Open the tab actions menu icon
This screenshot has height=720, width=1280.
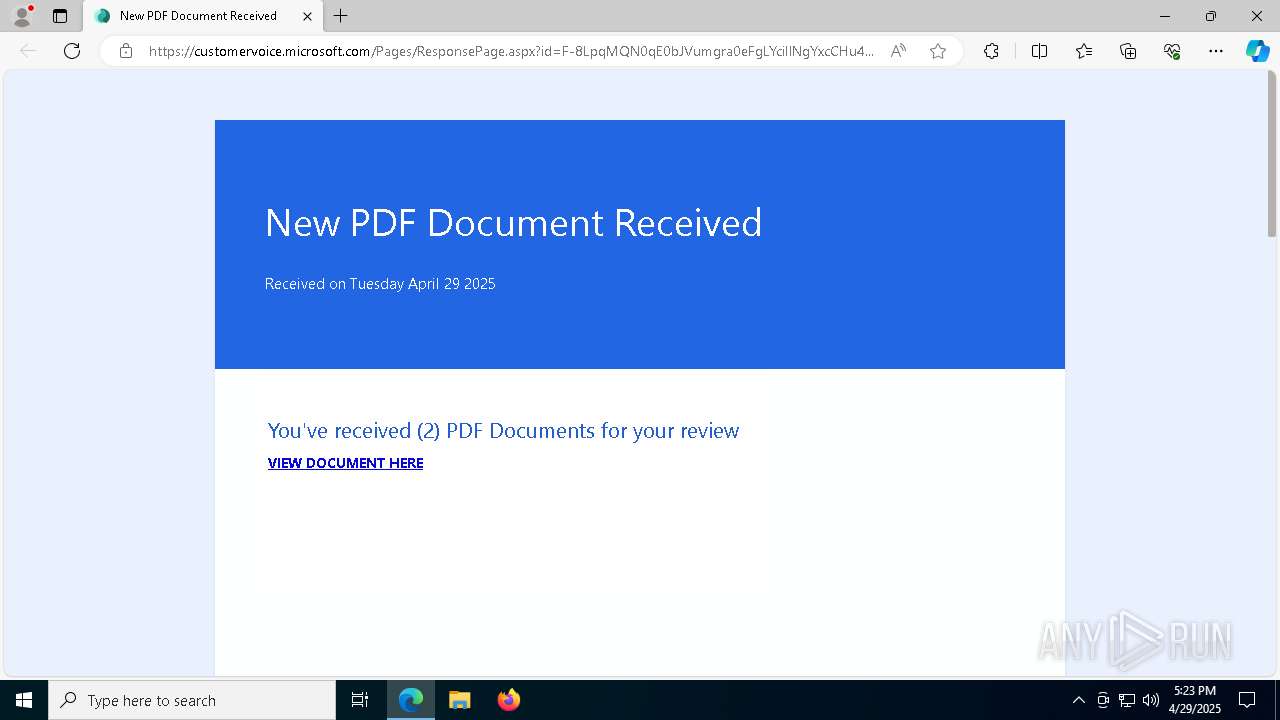pyautogui.click(x=60, y=16)
